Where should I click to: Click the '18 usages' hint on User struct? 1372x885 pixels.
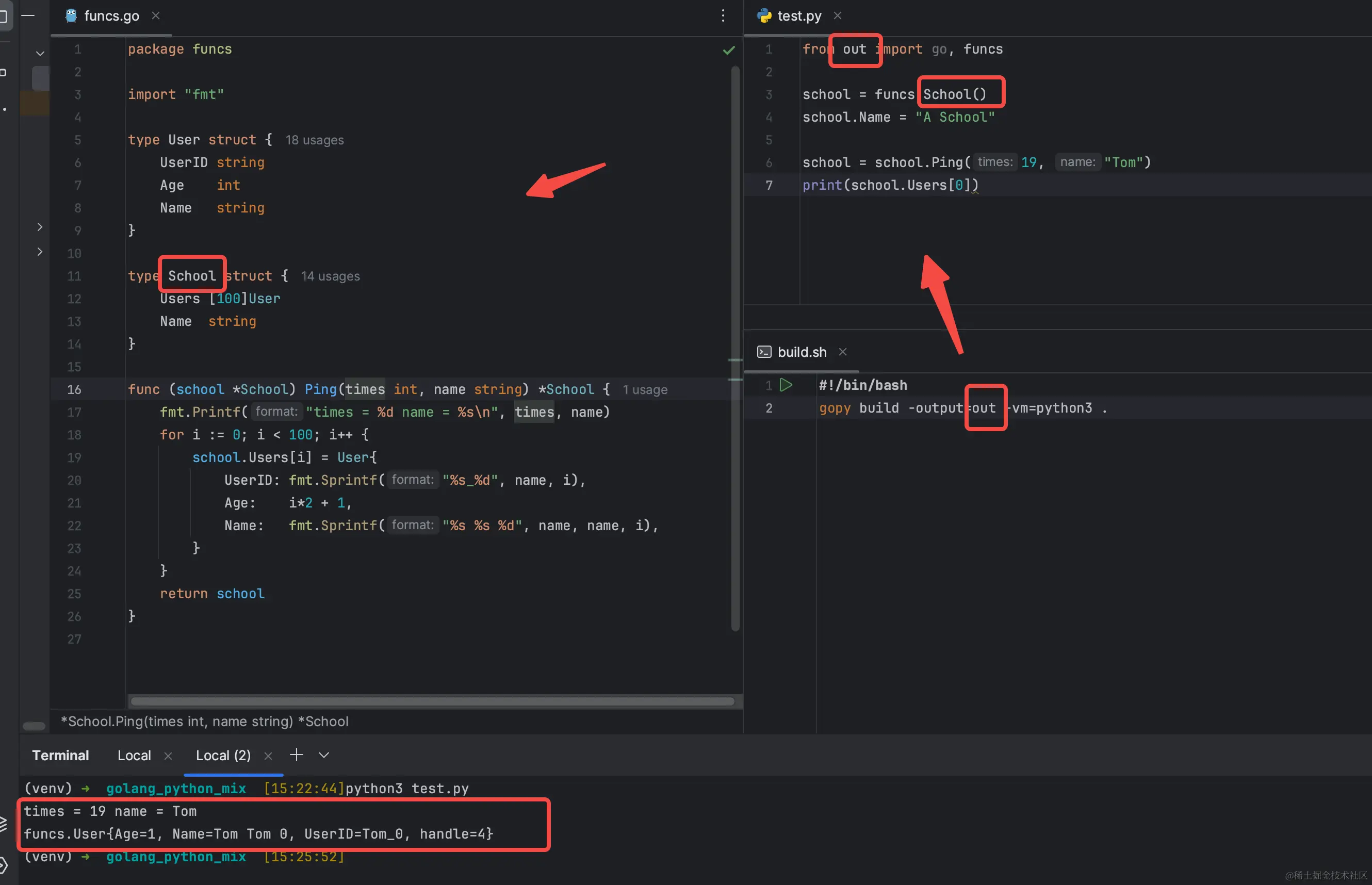pos(315,140)
